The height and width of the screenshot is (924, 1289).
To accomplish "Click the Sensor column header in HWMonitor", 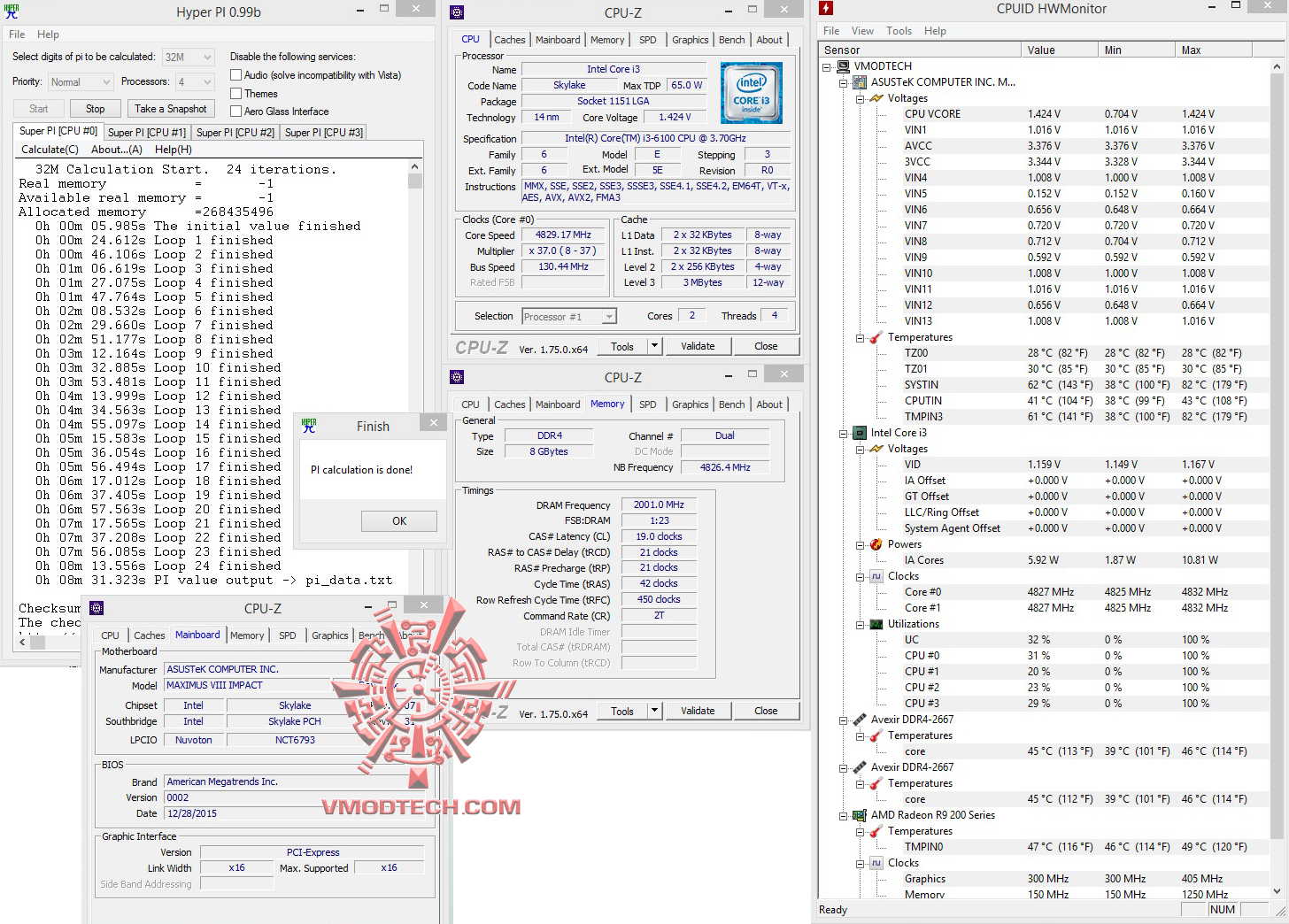I will click(920, 50).
